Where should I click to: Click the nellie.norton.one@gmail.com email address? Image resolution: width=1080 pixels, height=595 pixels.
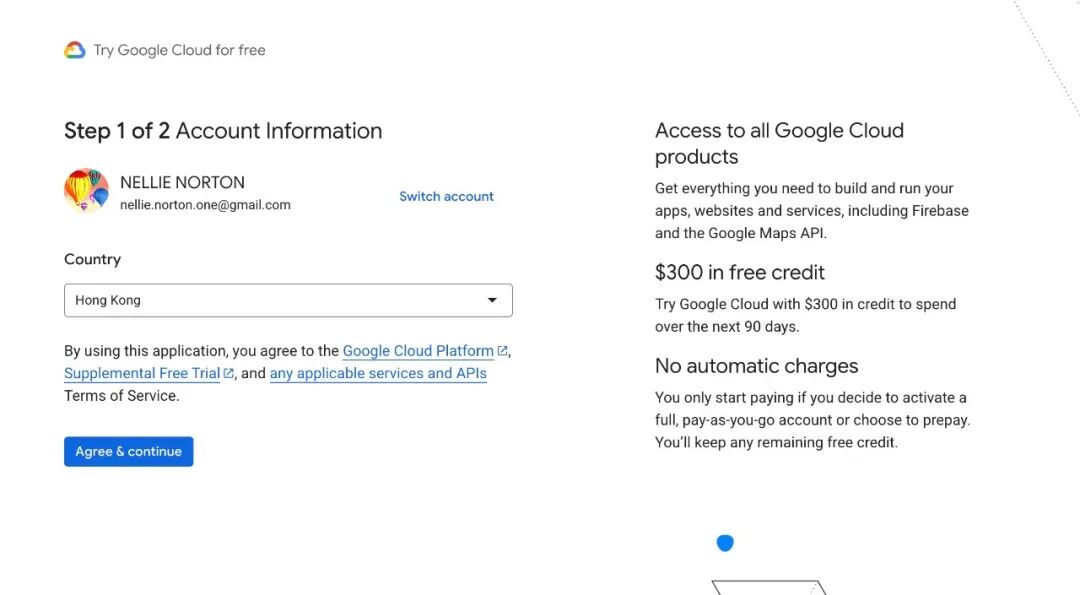pos(205,205)
